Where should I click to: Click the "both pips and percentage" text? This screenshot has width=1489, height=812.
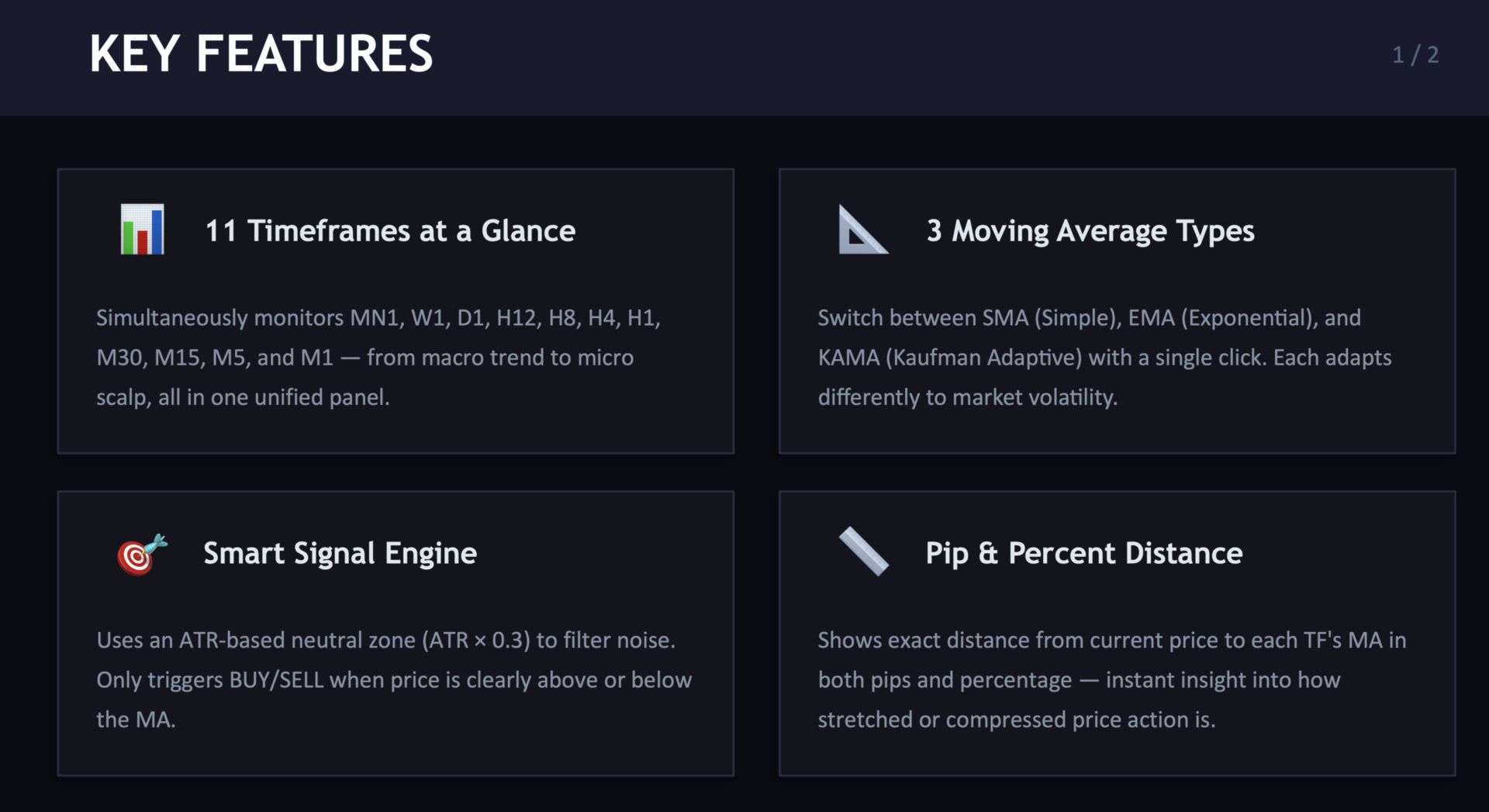[x=945, y=680]
